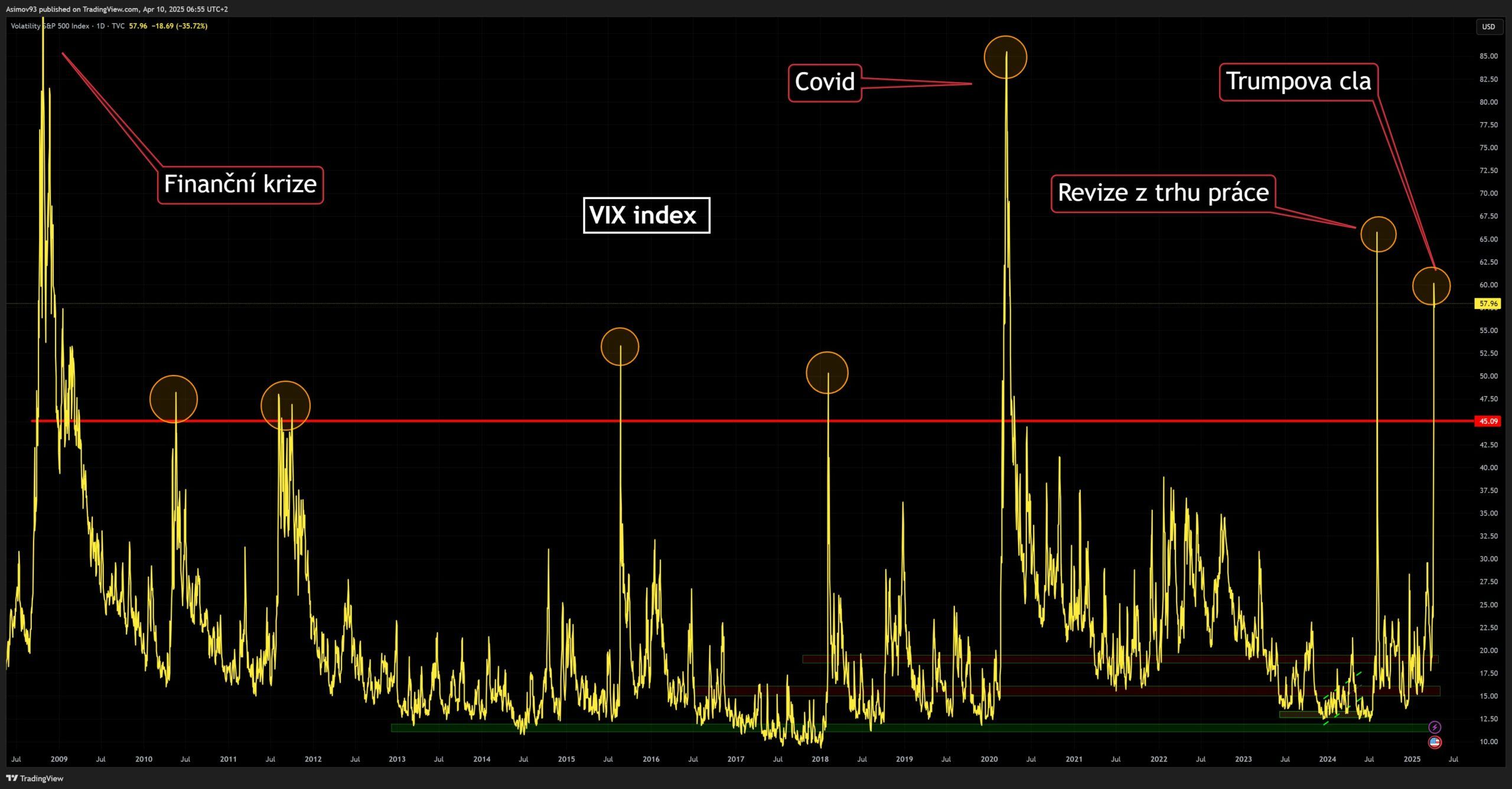This screenshot has width=1512, height=789.
Task: Select the 'Covid' callout label
Action: tap(825, 83)
